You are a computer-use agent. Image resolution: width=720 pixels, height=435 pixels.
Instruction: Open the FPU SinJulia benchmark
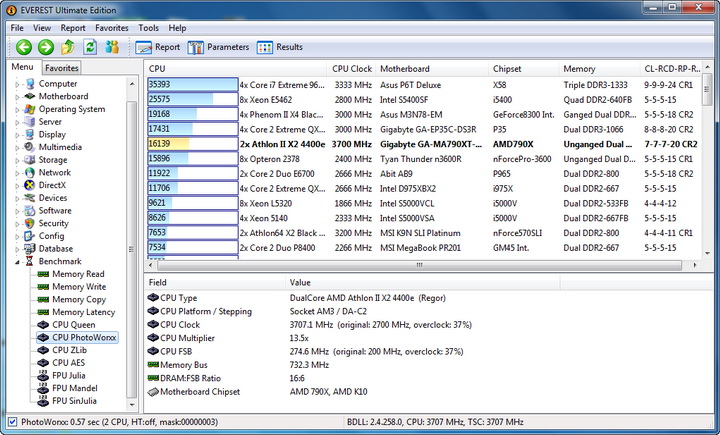(67, 401)
